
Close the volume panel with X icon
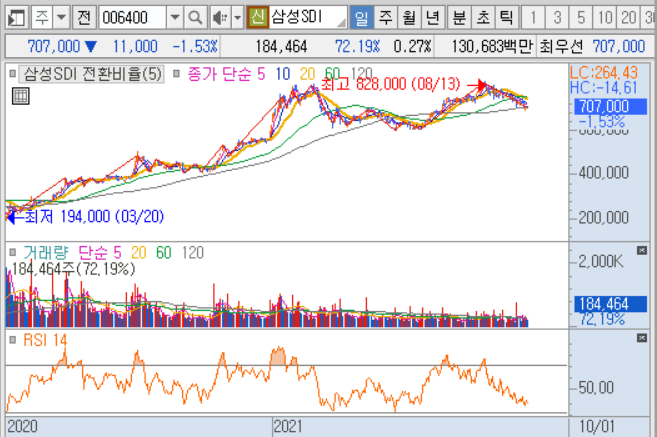642,251
